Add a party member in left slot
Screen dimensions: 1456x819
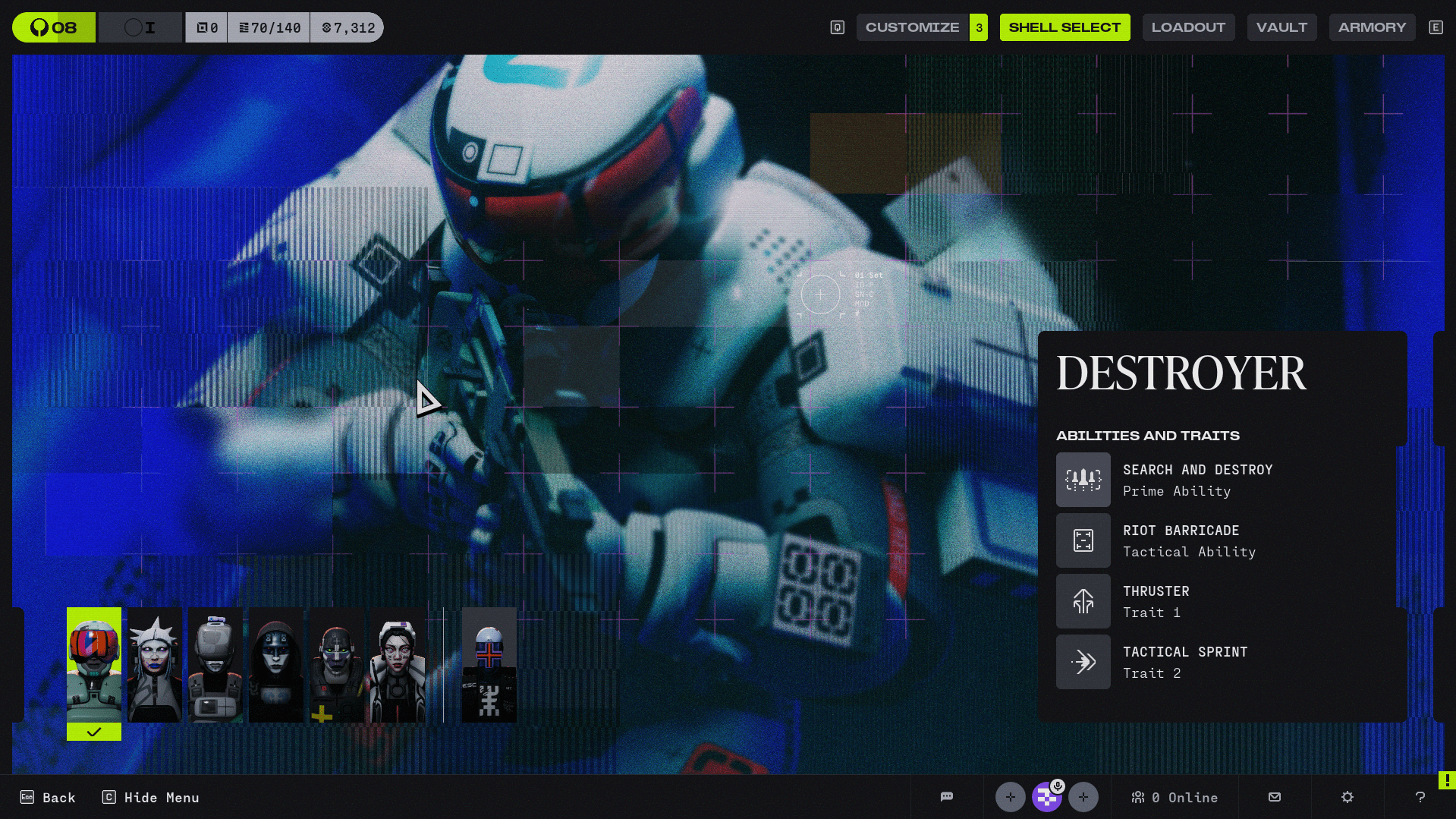(1010, 797)
